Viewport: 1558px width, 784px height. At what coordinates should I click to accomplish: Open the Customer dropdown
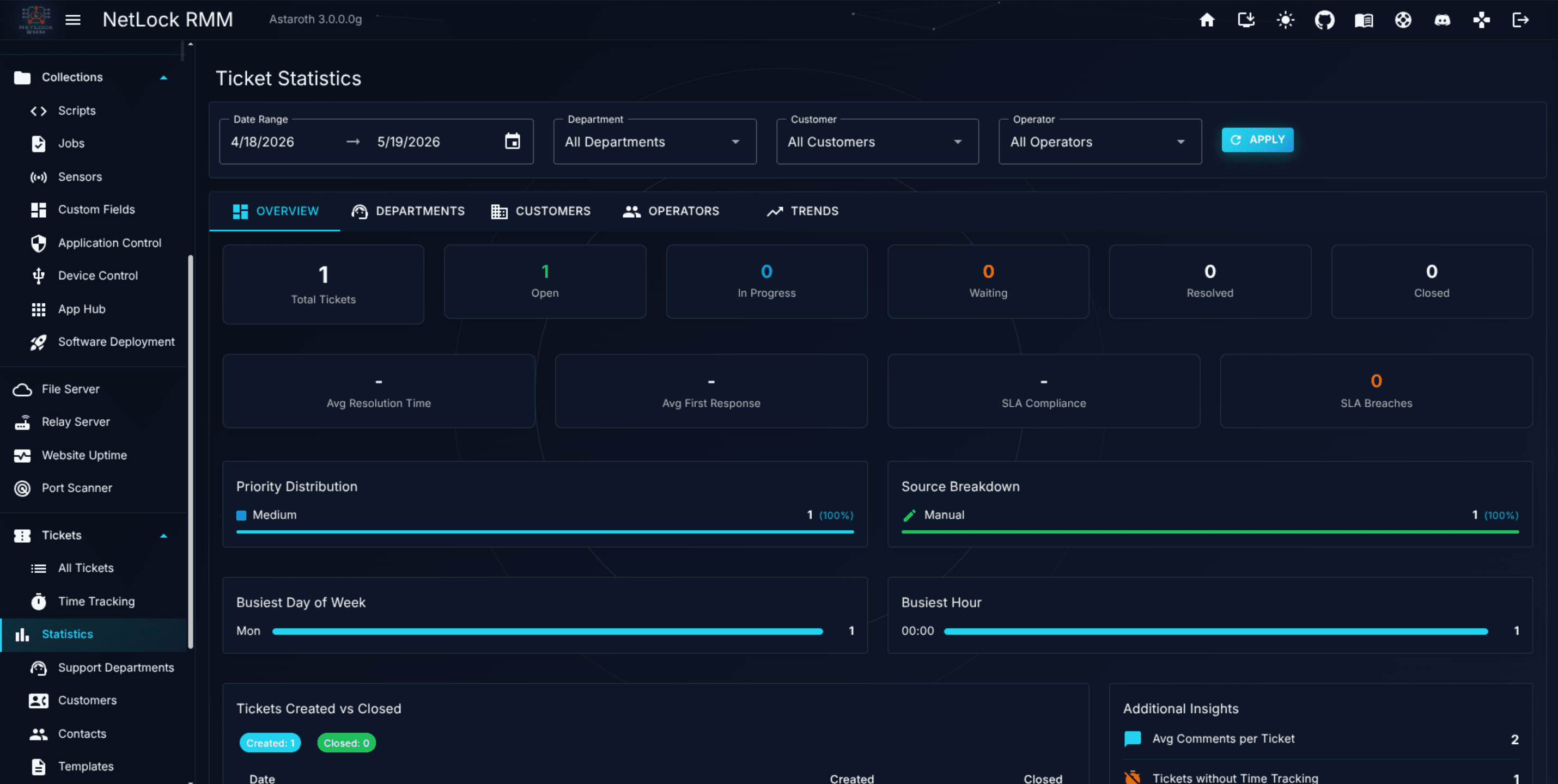tap(877, 142)
